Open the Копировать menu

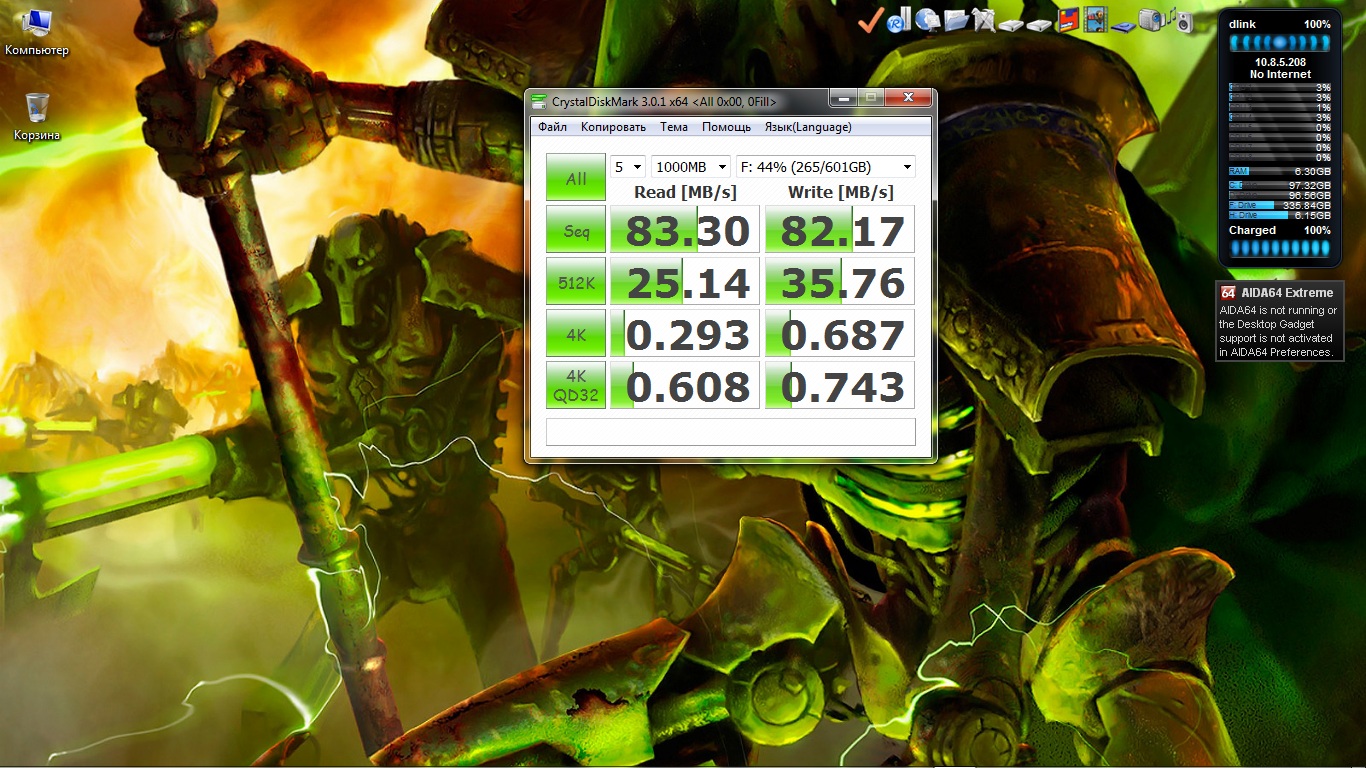[x=613, y=127]
